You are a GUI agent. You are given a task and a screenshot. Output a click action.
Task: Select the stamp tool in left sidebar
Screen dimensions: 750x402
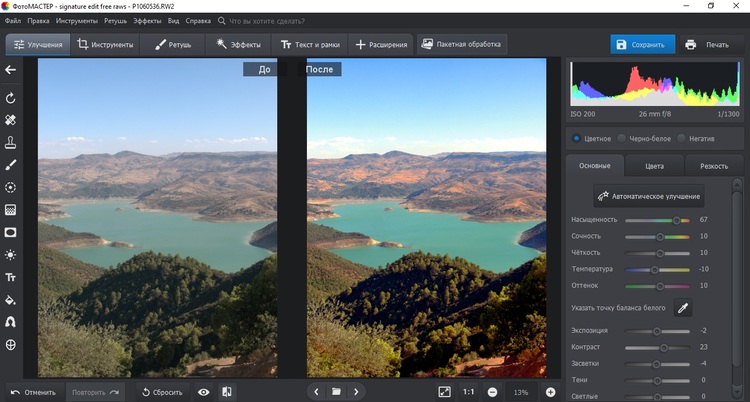11,142
